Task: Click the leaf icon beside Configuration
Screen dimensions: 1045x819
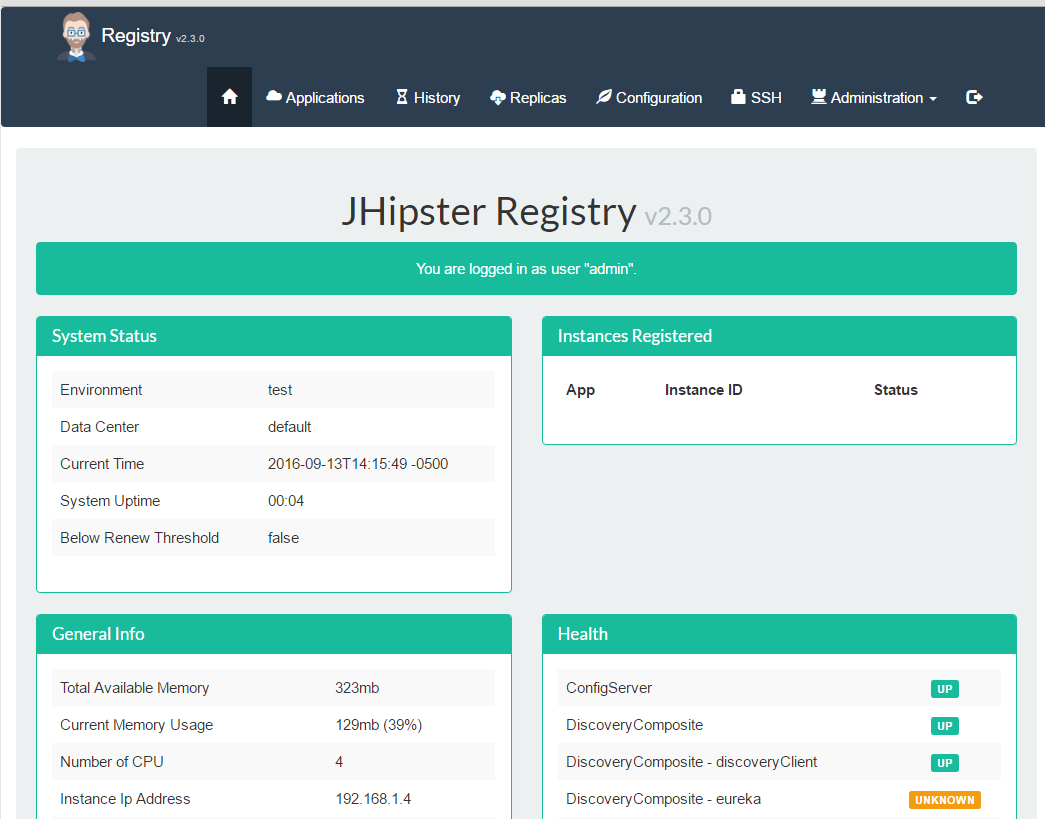Action: pos(604,97)
